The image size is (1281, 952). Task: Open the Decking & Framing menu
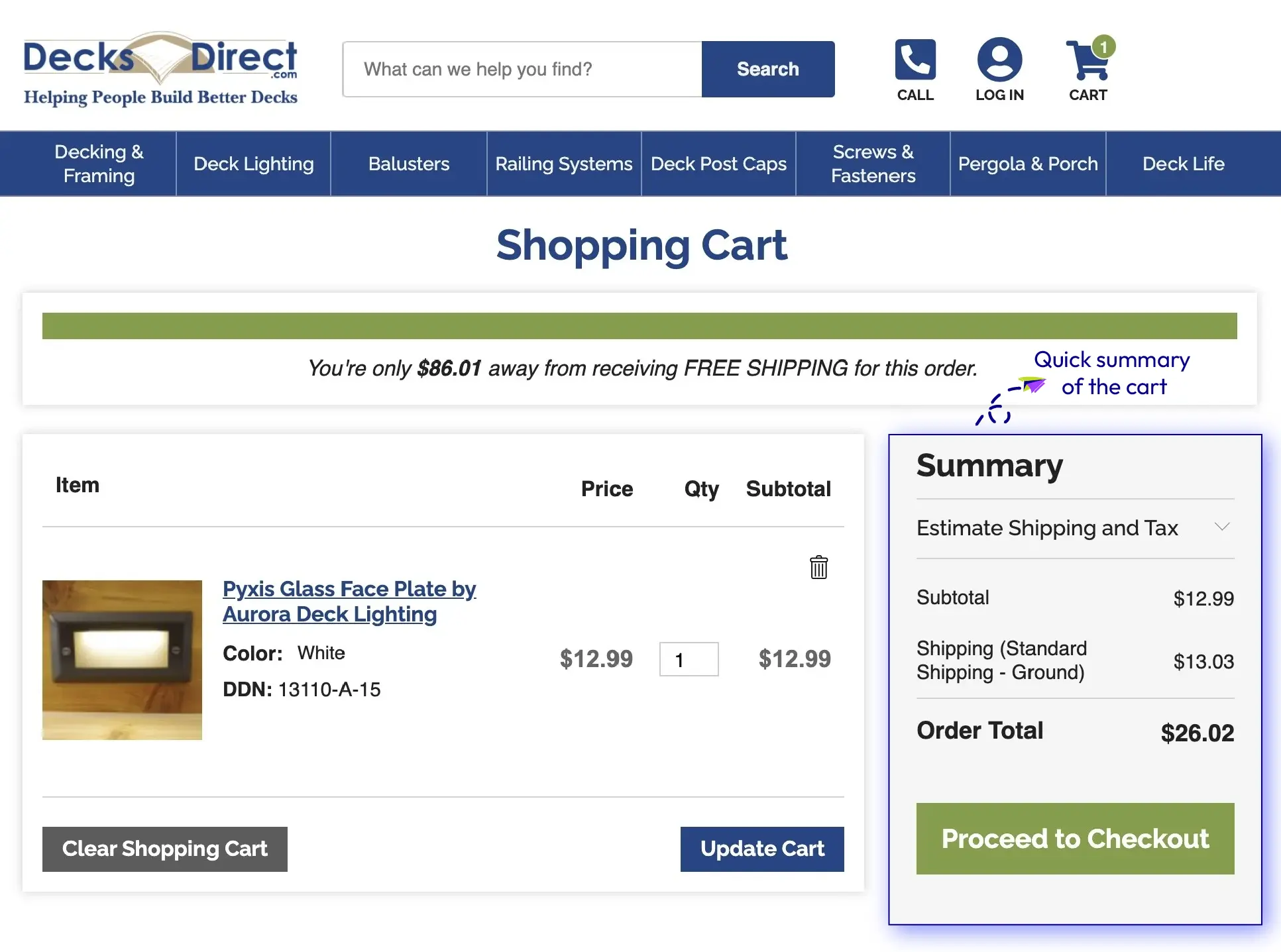pos(99,164)
